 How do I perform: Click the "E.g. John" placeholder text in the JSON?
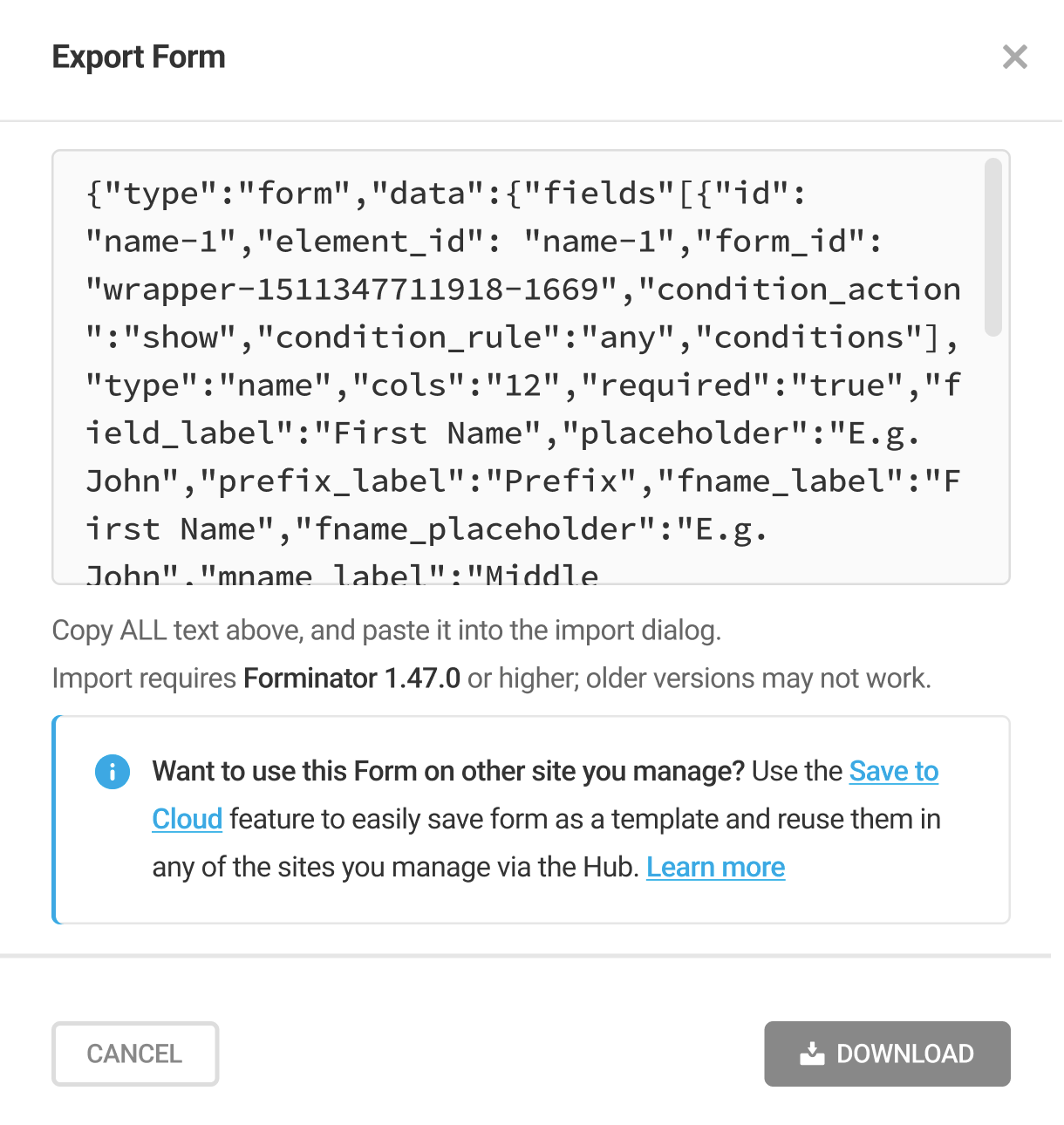pyautogui.click(x=883, y=433)
